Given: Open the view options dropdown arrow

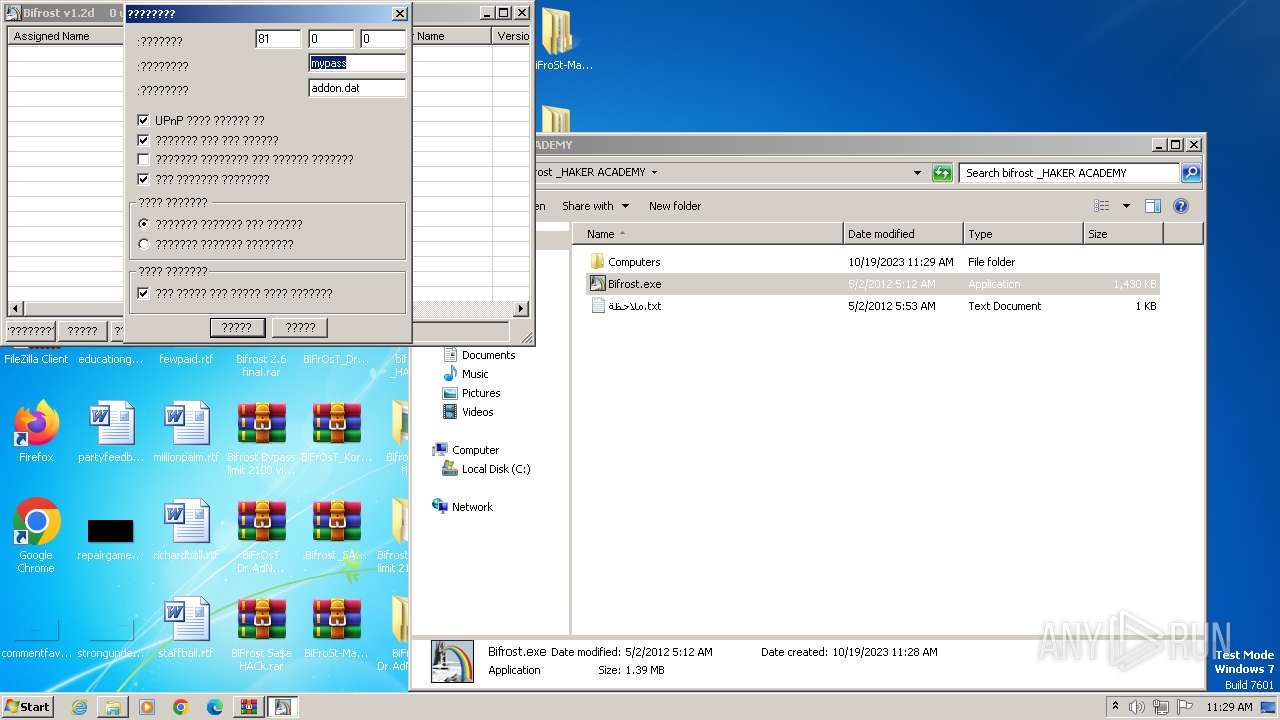Looking at the screenshot, I should tap(1125, 206).
